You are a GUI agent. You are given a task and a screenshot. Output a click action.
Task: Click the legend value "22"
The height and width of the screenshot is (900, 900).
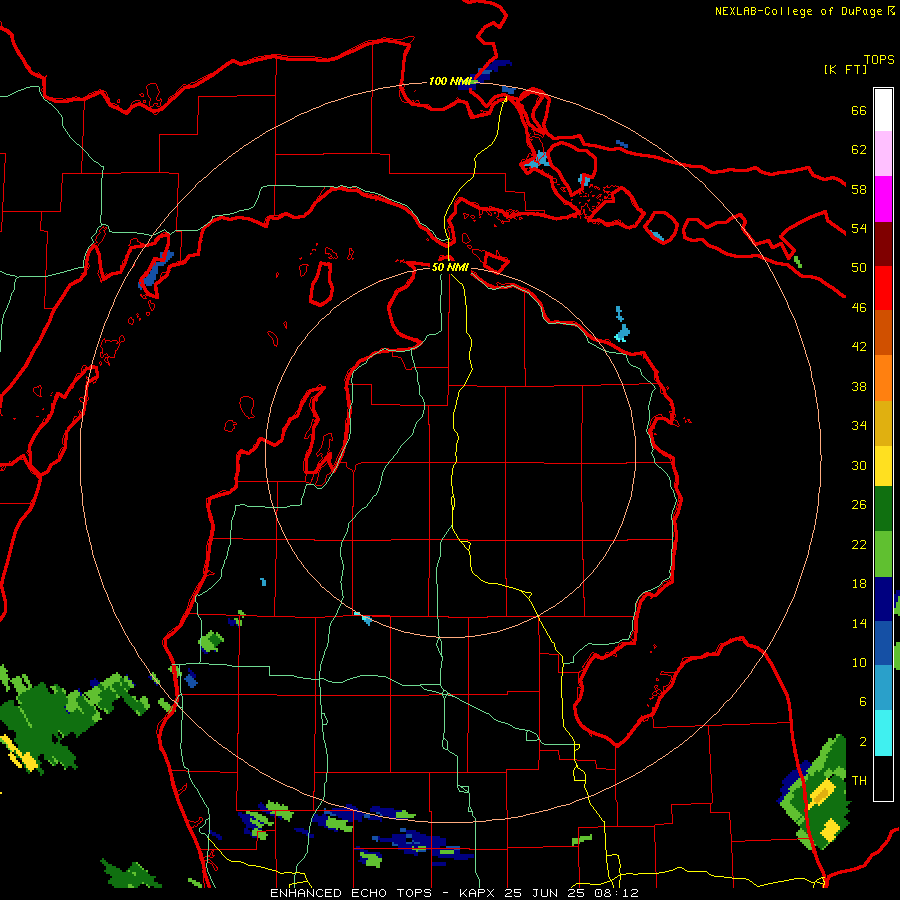tap(859, 544)
